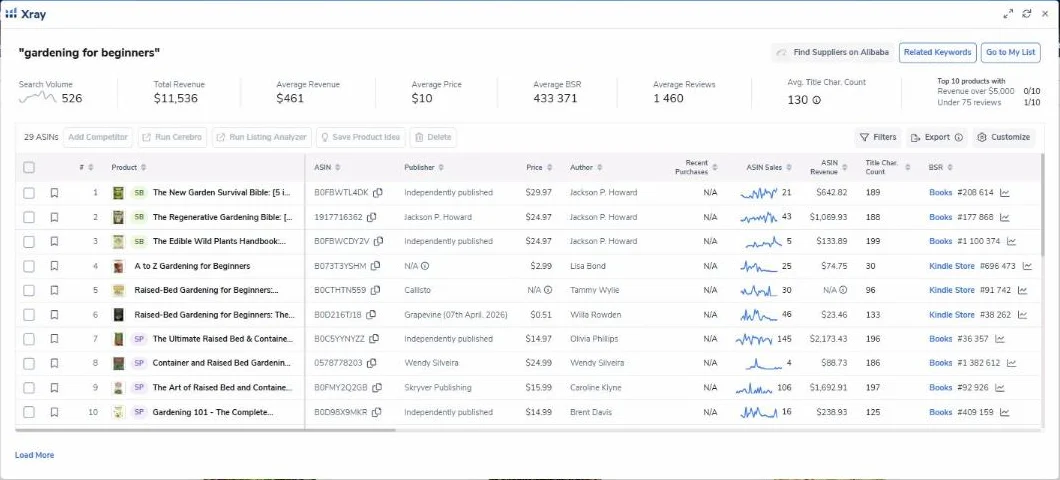Copy ASIN B0FBWCDY2V

click(x=379, y=241)
